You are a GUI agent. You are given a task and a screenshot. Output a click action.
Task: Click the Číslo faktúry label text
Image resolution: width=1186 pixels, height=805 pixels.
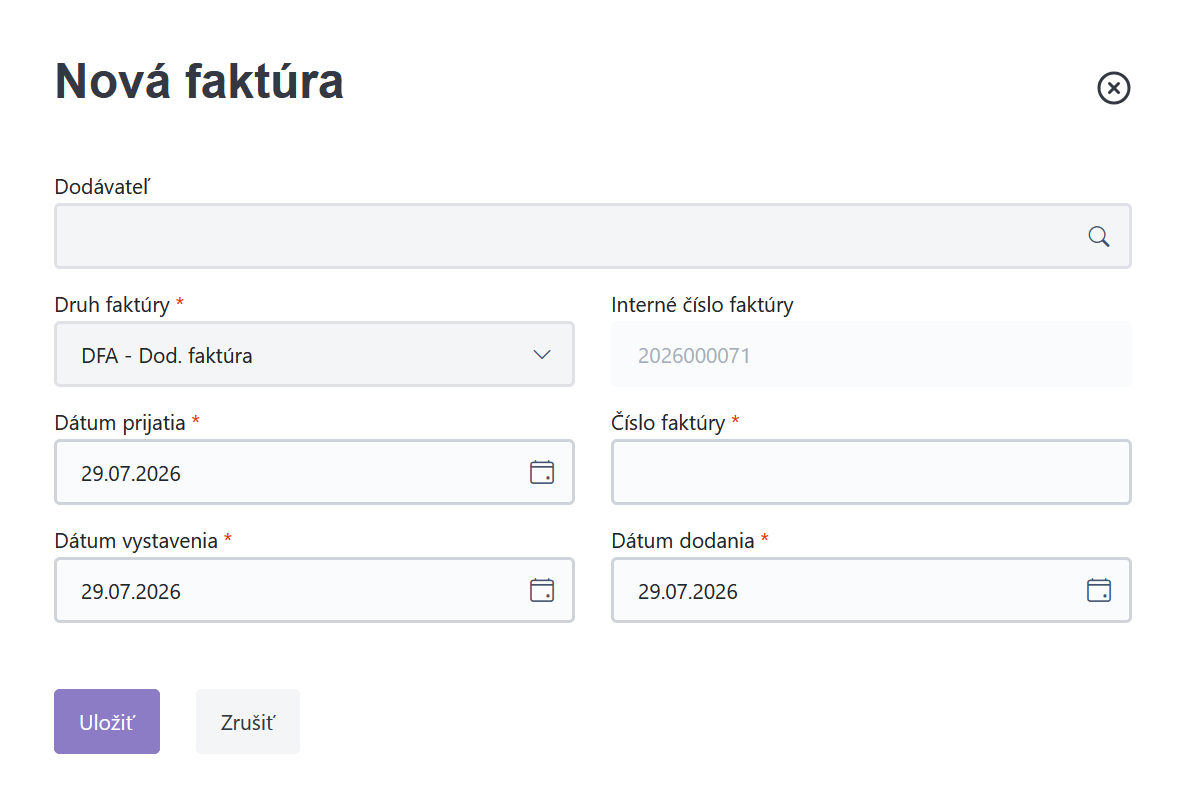(x=668, y=423)
